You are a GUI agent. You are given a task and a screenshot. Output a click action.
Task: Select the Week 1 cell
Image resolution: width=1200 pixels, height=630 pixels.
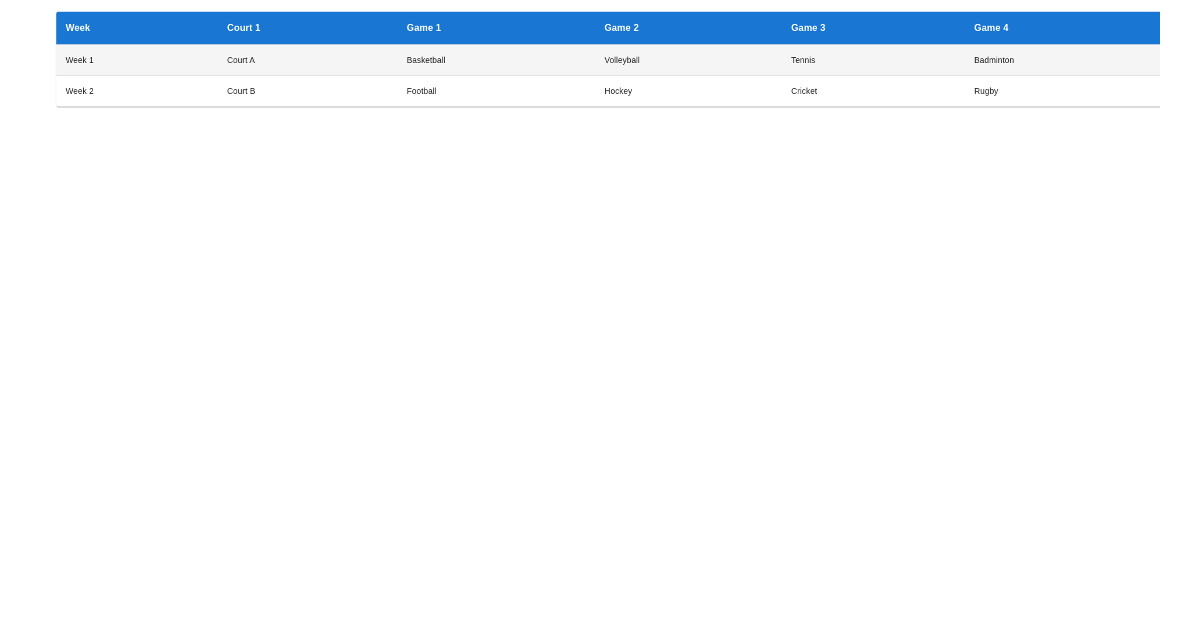tap(79, 60)
